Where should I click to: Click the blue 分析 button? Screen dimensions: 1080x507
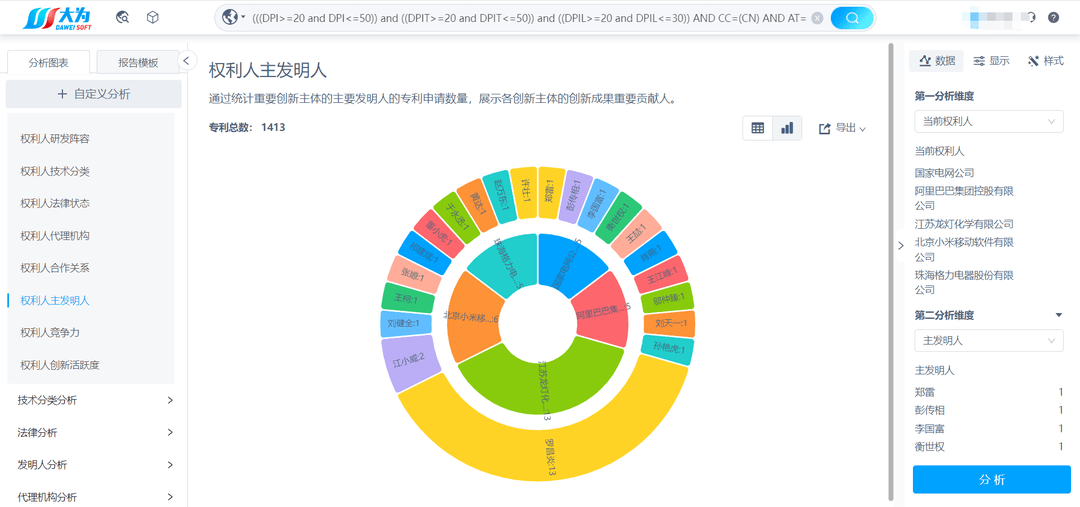click(991, 479)
